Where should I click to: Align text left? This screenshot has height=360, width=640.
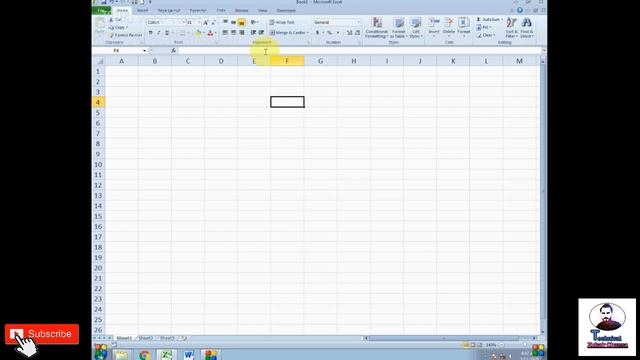[225, 33]
